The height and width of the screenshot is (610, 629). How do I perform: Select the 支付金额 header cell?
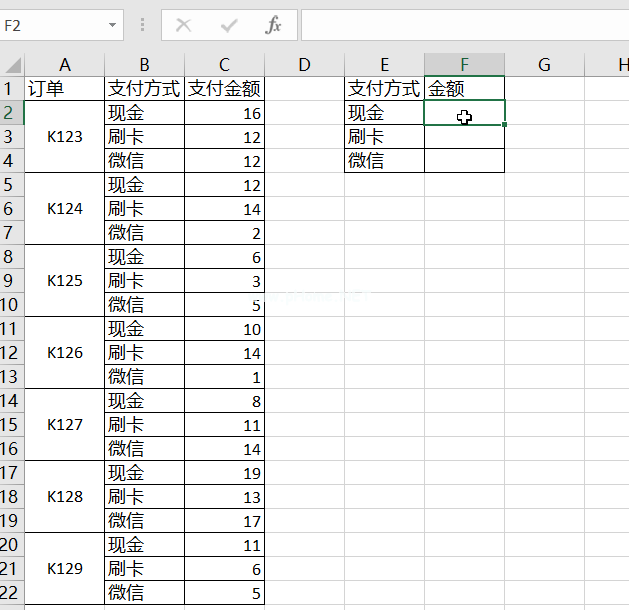[x=224, y=89]
